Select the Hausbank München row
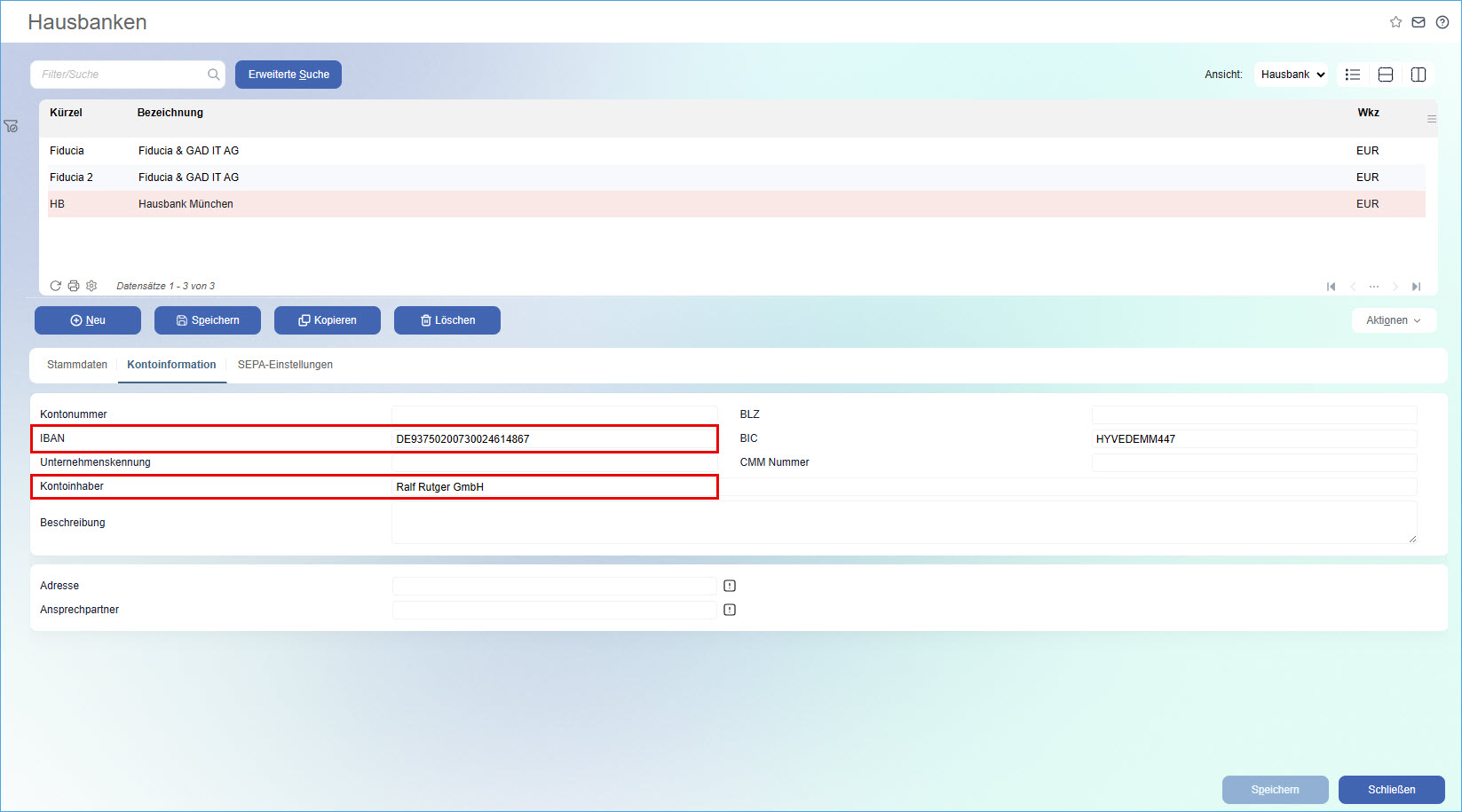 pyautogui.click(x=737, y=204)
